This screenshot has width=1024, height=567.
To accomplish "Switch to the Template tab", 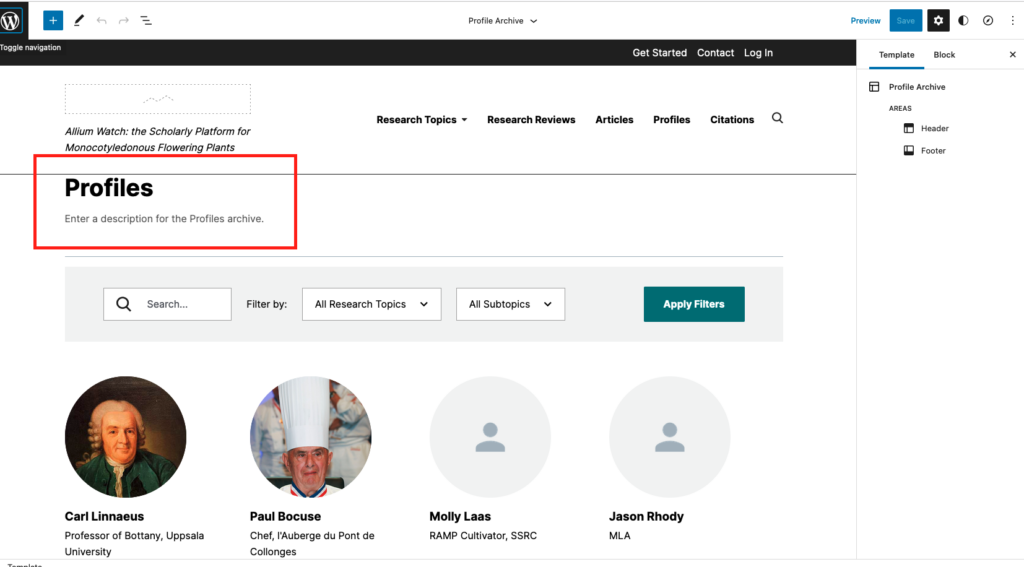I will click(x=896, y=55).
